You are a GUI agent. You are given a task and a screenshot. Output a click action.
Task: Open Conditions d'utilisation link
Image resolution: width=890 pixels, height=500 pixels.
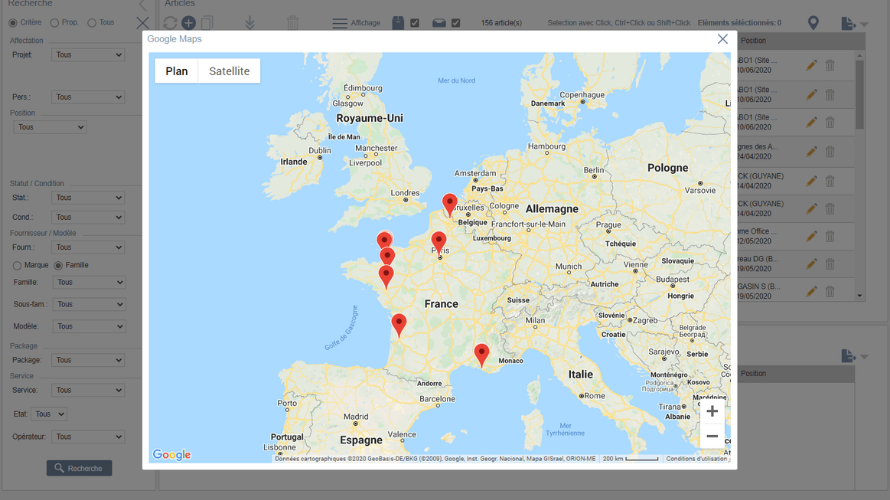(696, 459)
